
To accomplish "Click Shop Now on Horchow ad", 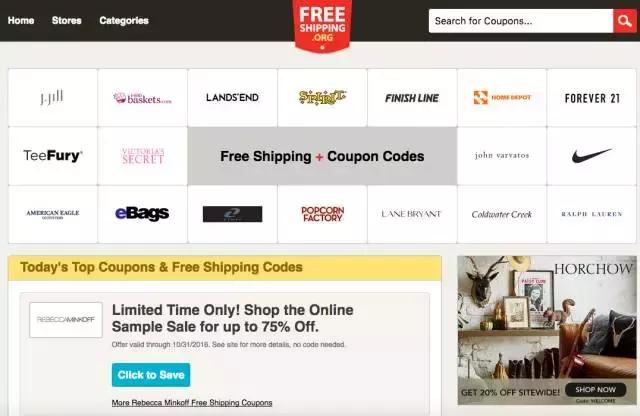I will coord(596,389).
